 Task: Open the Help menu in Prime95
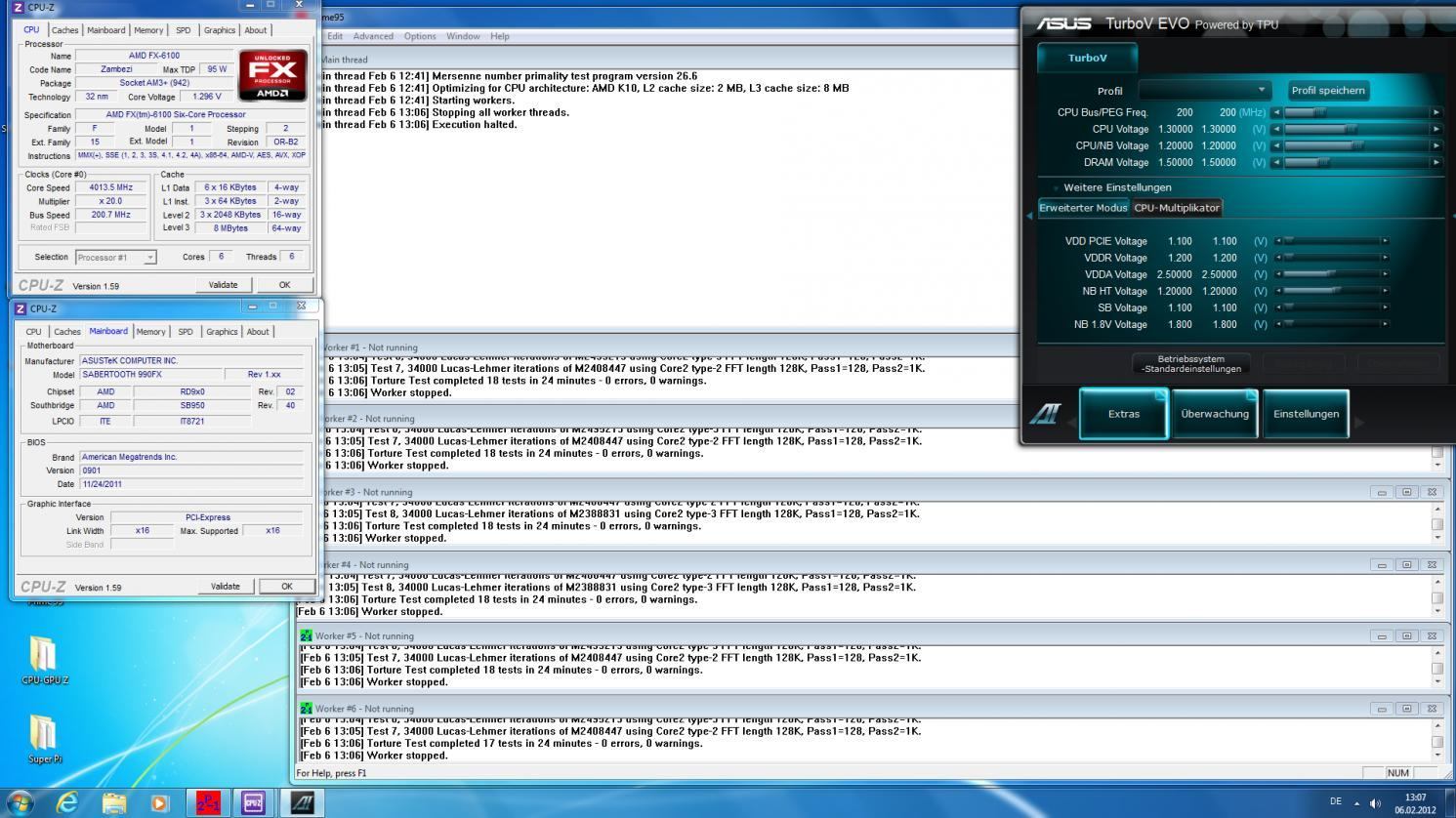pyautogui.click(x=500, y=36)
